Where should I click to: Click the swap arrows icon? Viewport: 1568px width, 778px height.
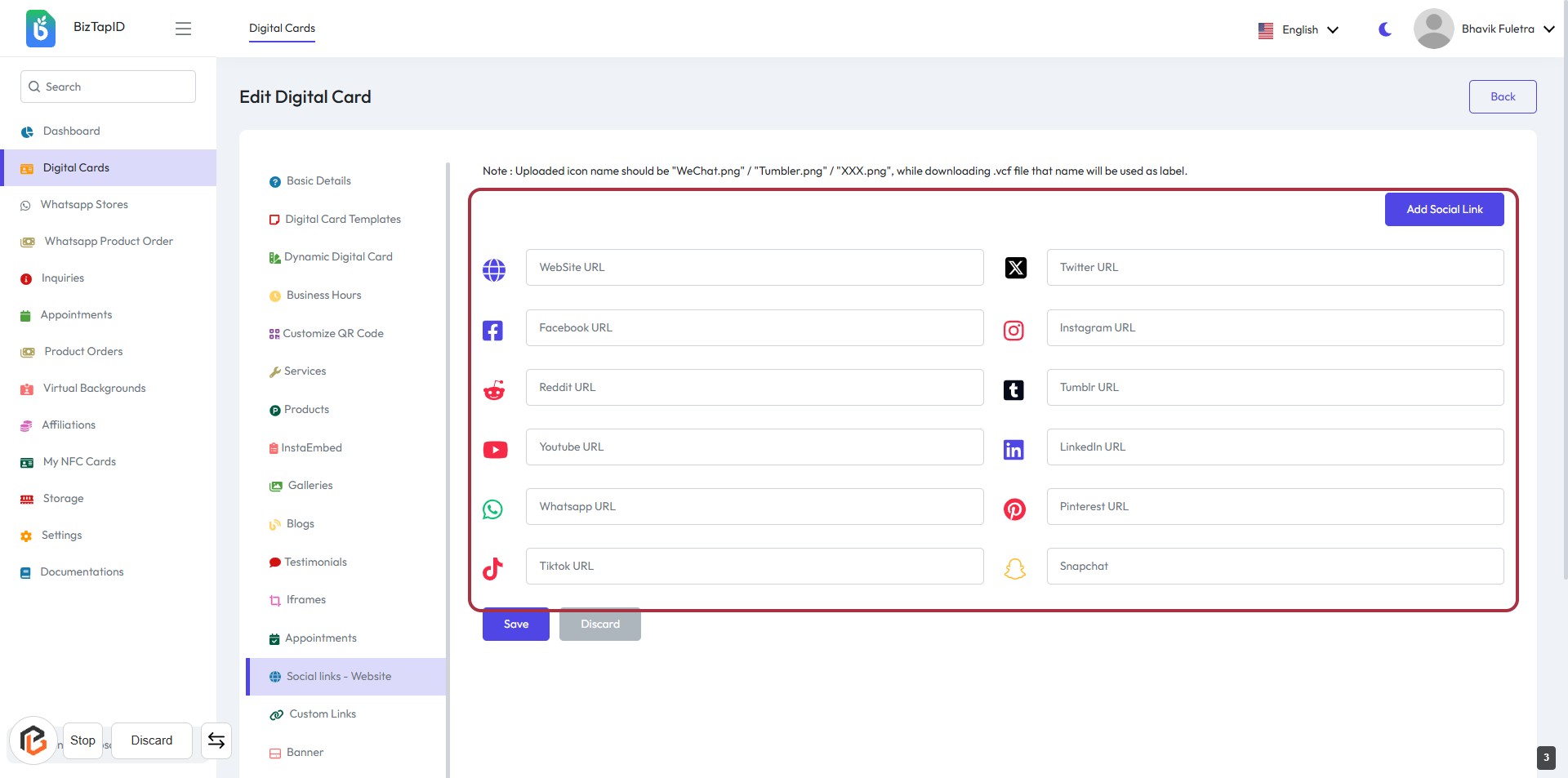point(216,740)
